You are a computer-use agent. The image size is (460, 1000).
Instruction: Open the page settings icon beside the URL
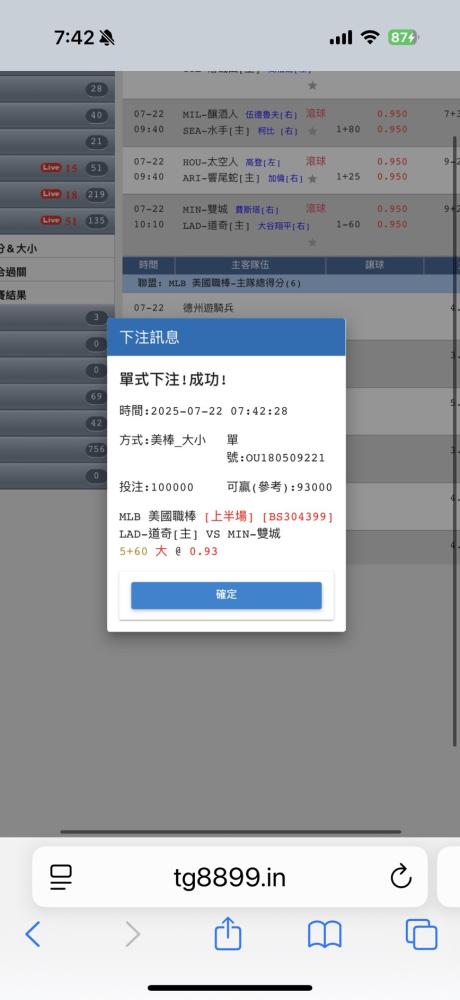pyautogui.click(x=61, y=878)
